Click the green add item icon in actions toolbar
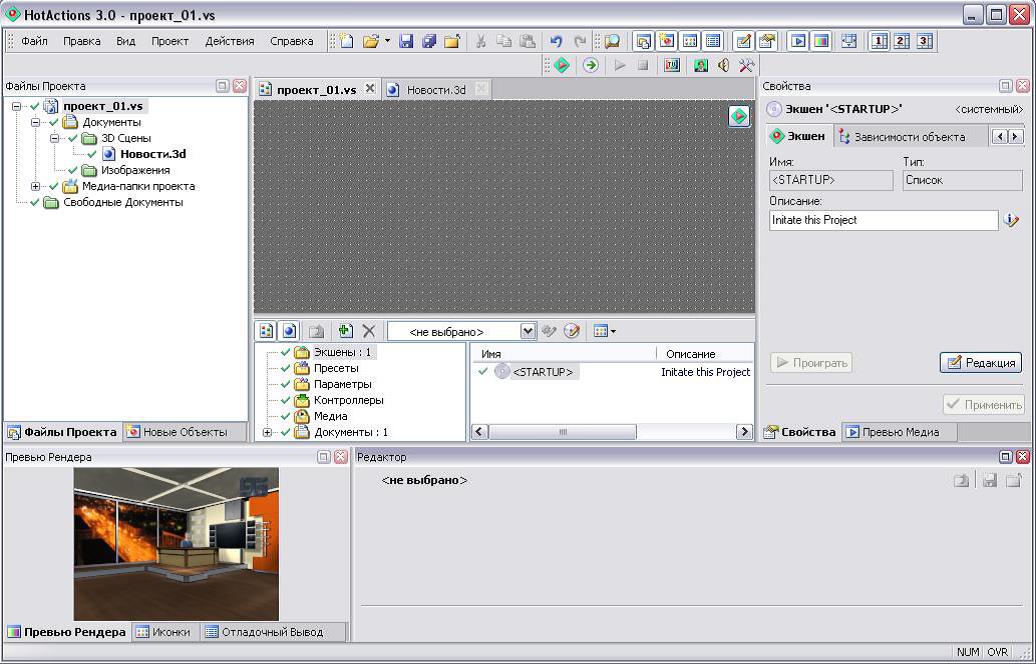Screen dimensions: 1036x664 pyautogui.click(x=346, y=331)
